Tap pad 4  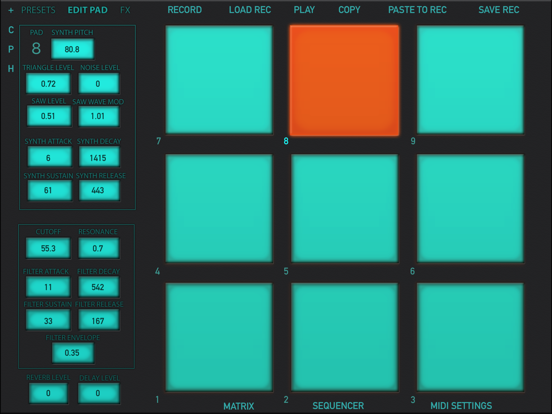click(x=219, y=208)
